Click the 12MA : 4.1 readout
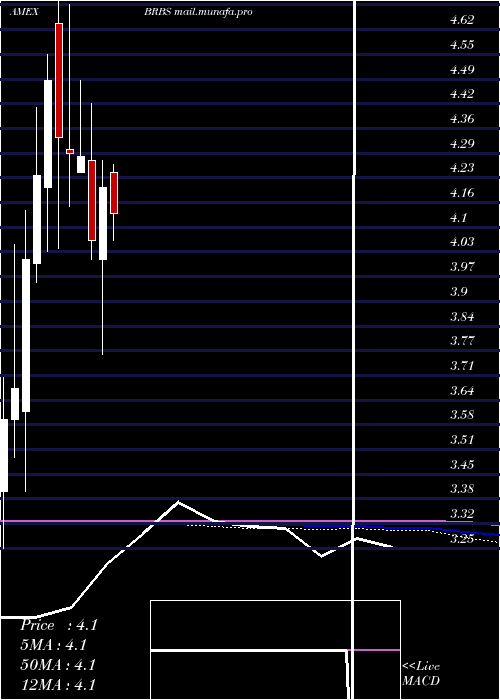Image resolution: width=500 pixels, height=700 pixels. tap(58, 684)
